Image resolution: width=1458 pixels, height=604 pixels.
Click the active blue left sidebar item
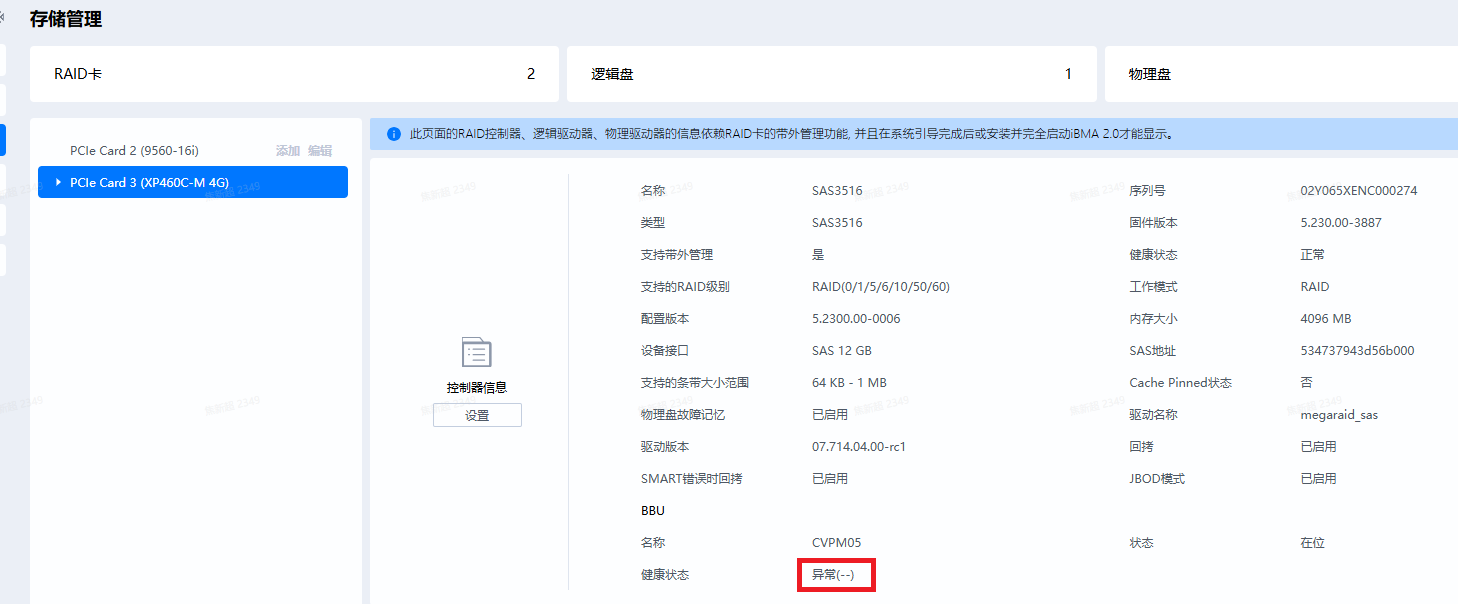pos(3,139)
